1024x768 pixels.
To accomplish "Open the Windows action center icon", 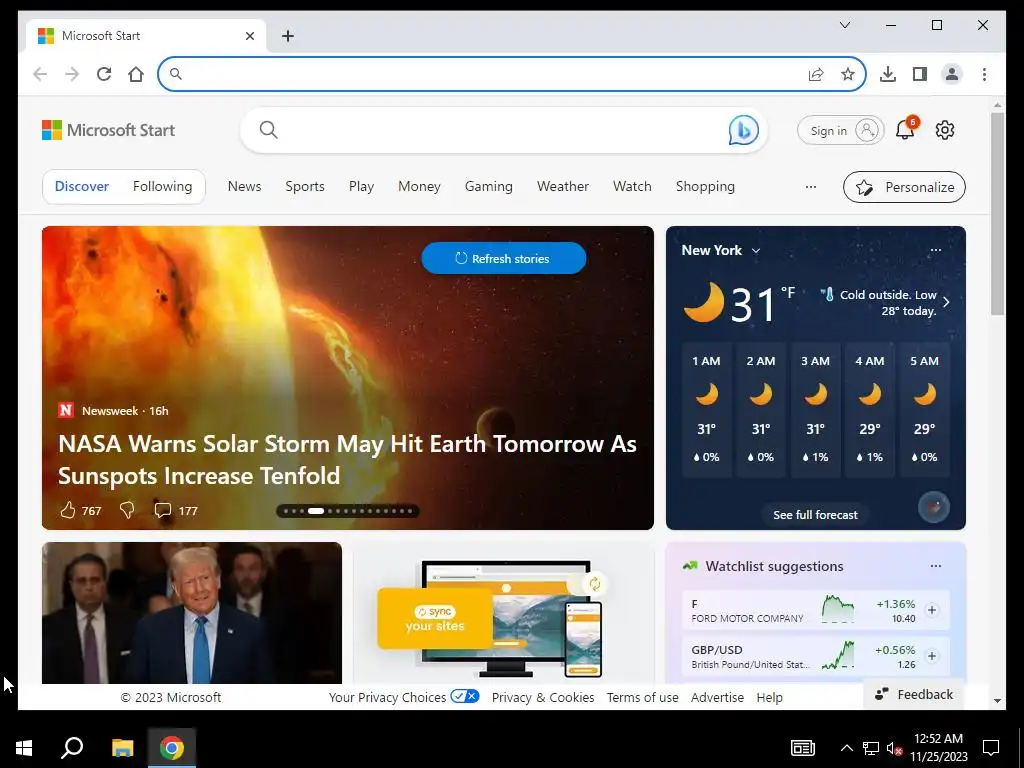I will (991, 748).
